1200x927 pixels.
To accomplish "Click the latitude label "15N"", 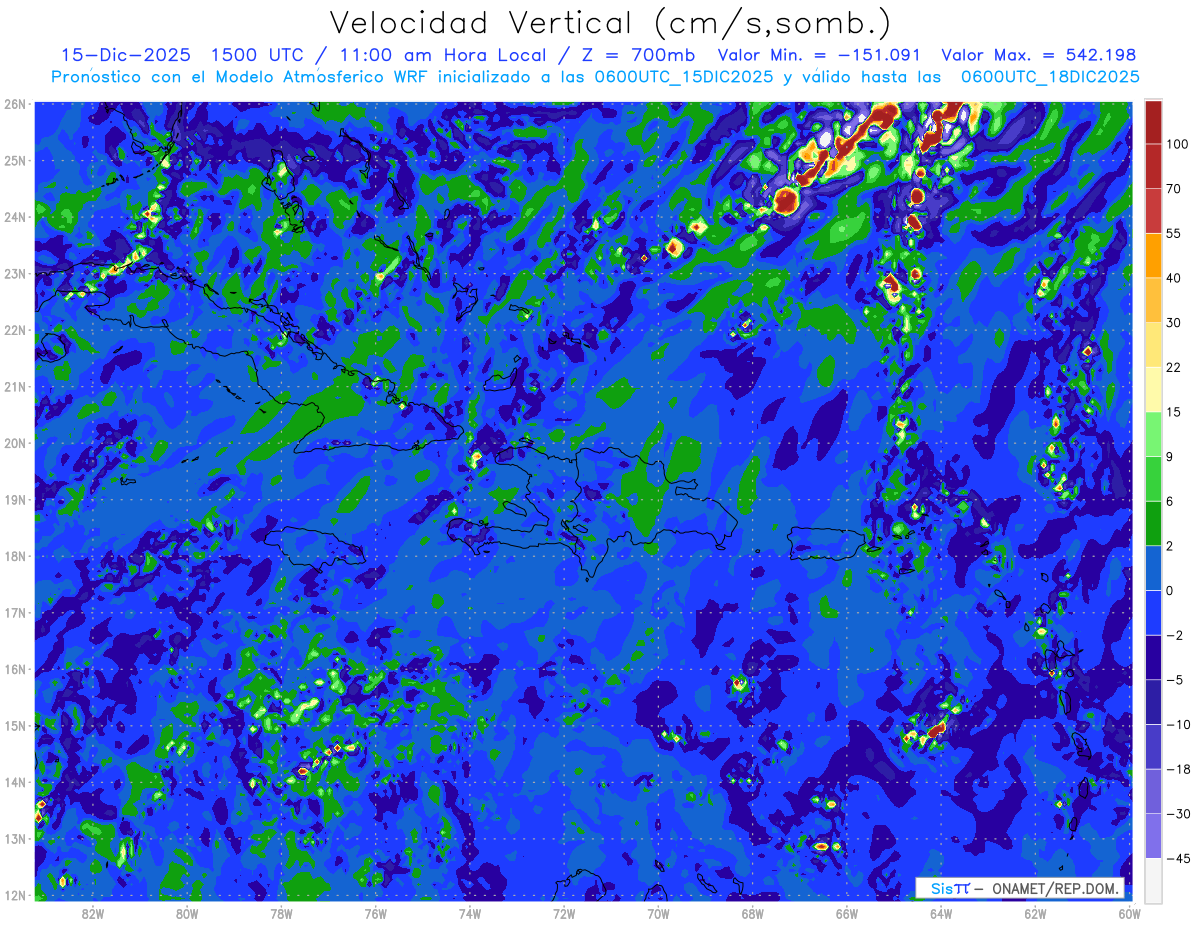I will click(x=15, y=725).
